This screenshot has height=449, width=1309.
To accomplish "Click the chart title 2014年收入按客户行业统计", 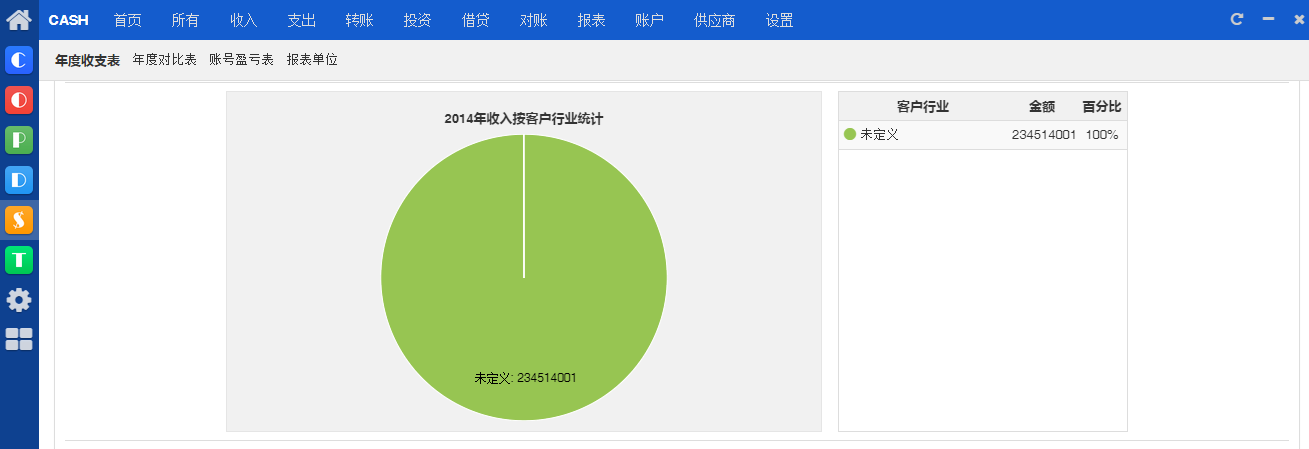I will 524,118.
